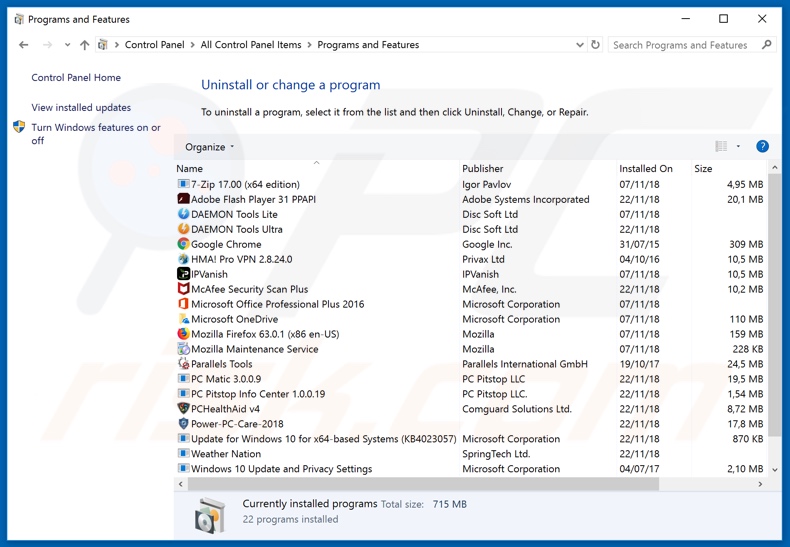The width and height of the screenshot is (790, 547).
Task: Navigate back with the Back arrow
Action: (x=23, y=45)
